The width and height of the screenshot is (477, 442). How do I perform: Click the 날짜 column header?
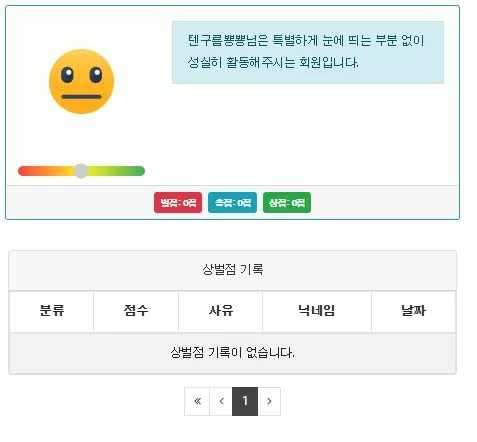(413, 311)
